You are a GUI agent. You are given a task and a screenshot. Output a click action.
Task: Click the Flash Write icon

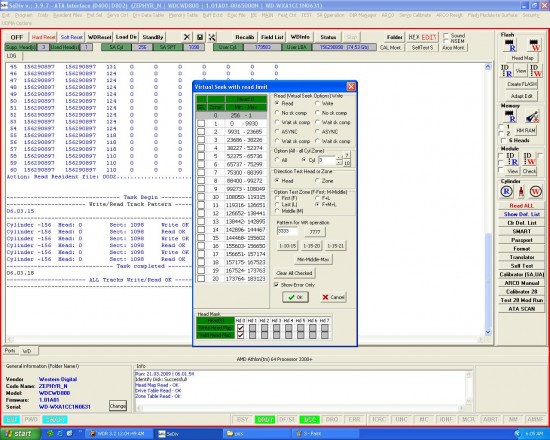(x=535, y=45)
